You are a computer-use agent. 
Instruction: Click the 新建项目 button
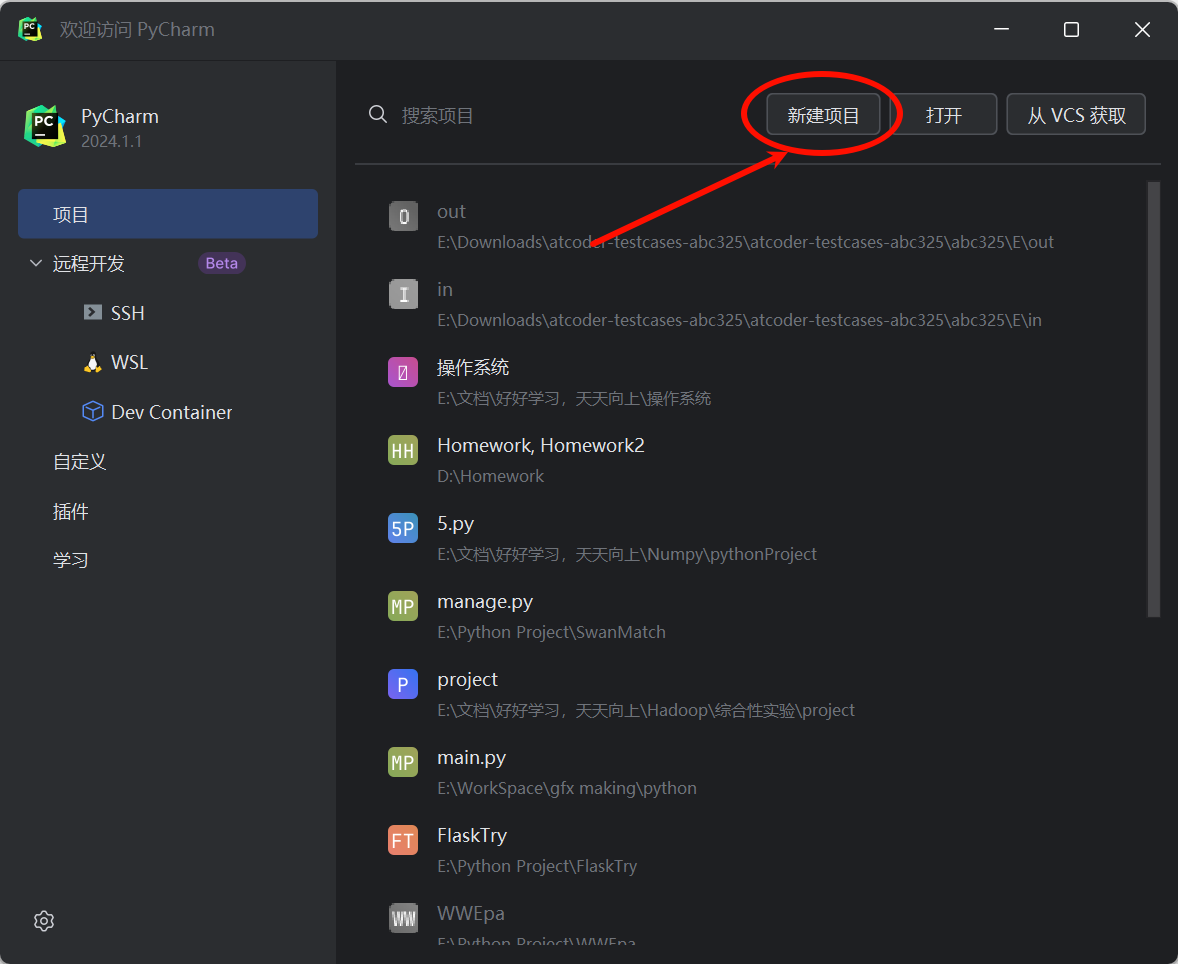(823, 114)
